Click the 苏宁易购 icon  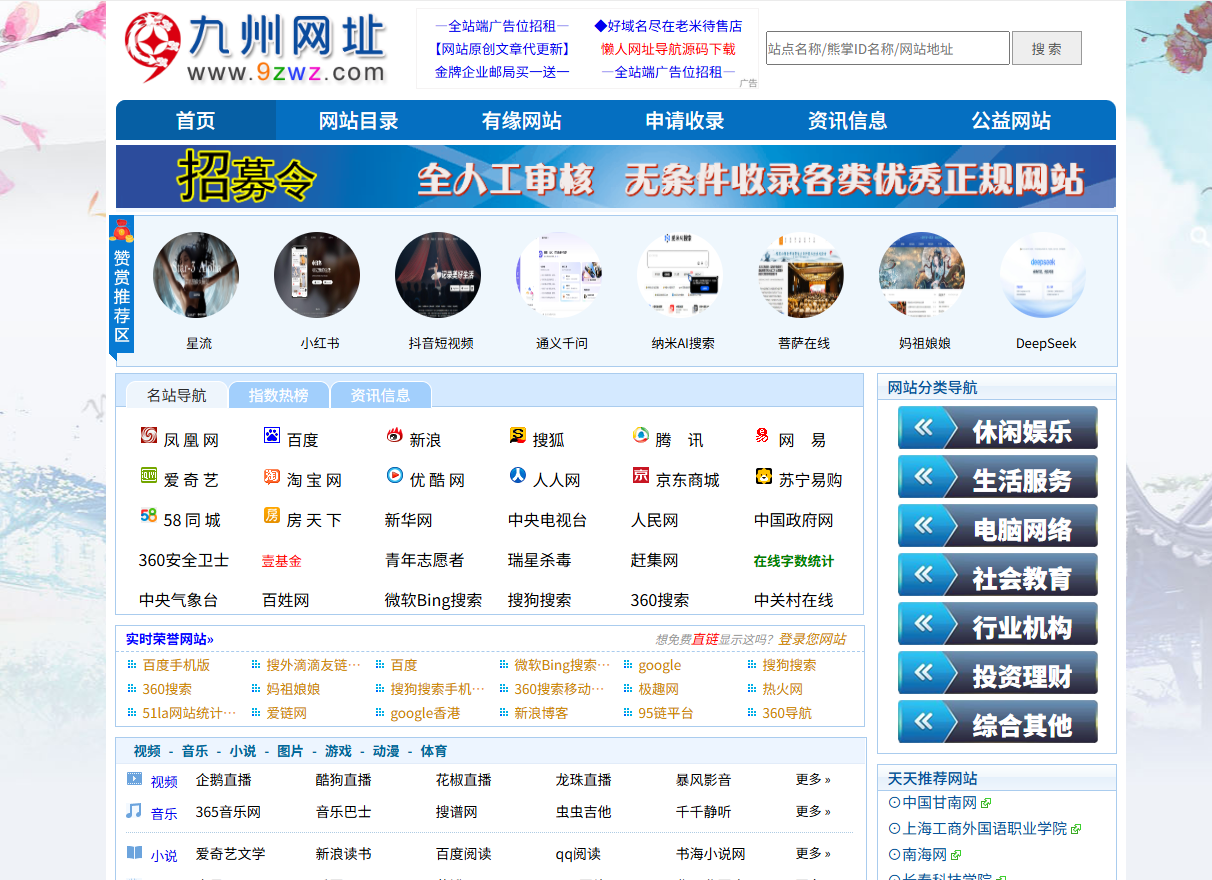click(764, 476)
